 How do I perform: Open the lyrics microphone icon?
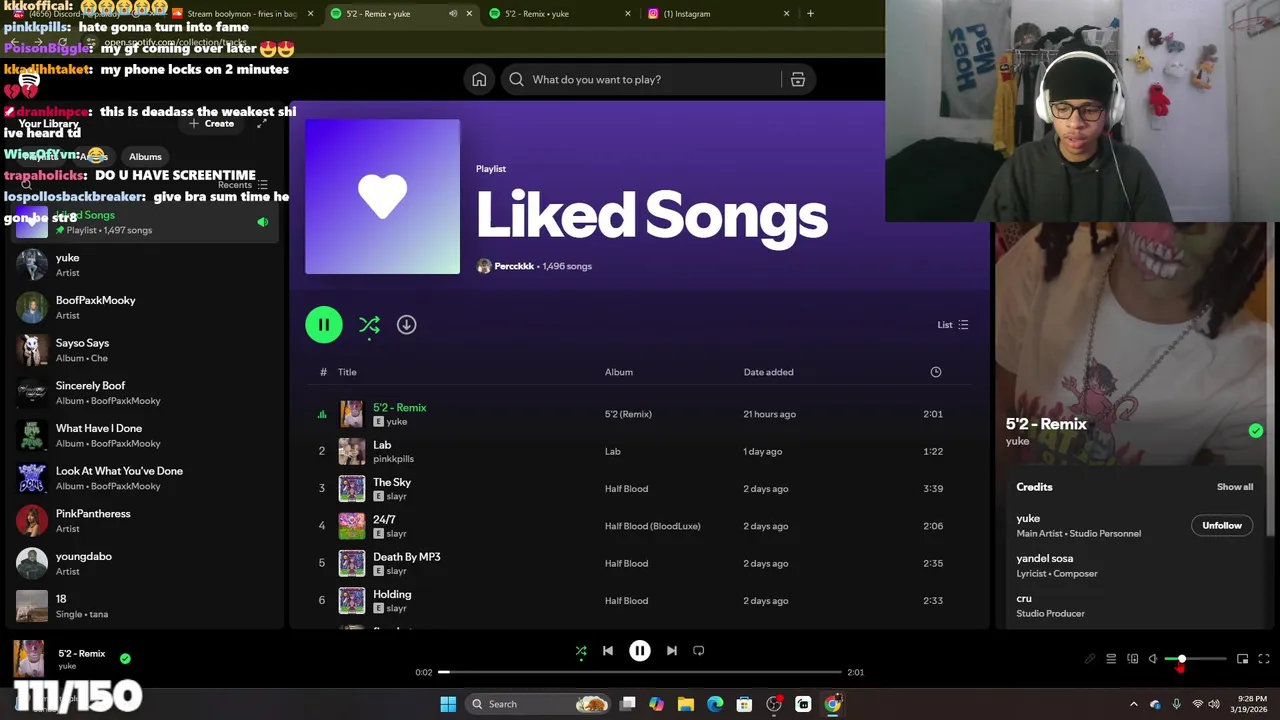[x=1090, y=659]
